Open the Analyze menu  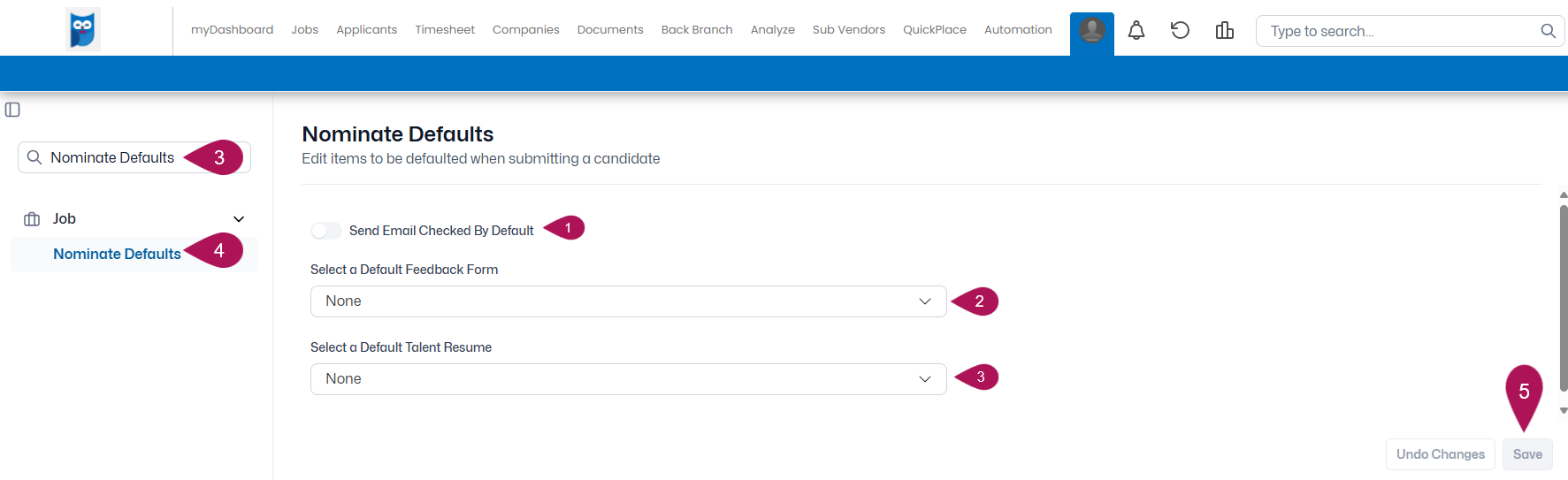773,29
